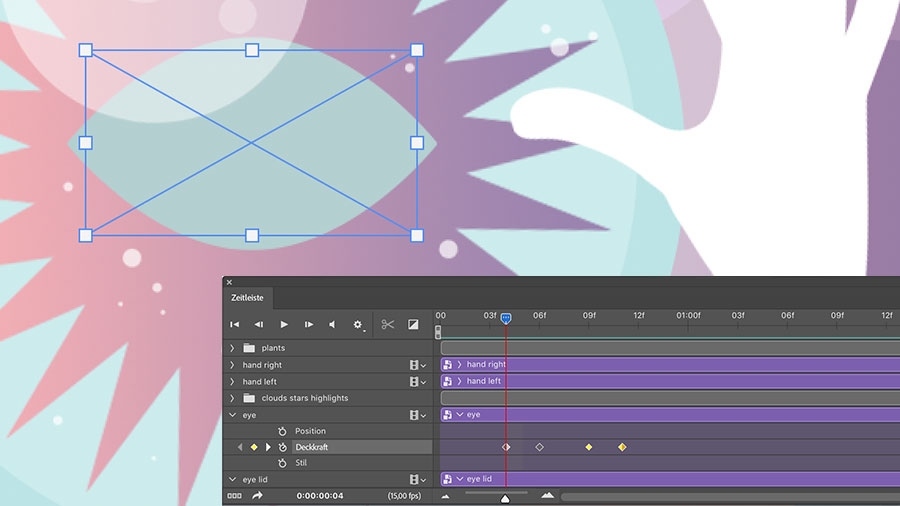Step back to previous frame
Viewport: 900px width, 506px height.
coord(259,325)
